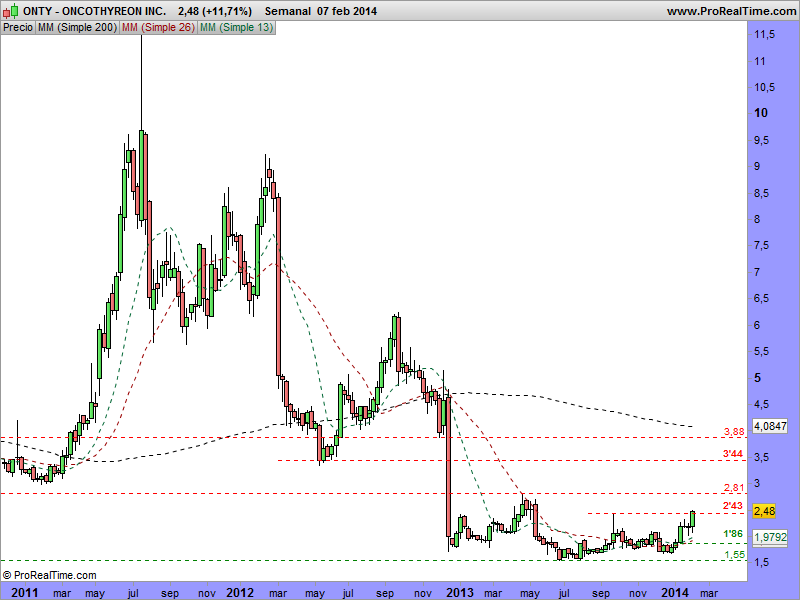Click the 1,55 support level label
800x600 pixels.
(735, 555)
